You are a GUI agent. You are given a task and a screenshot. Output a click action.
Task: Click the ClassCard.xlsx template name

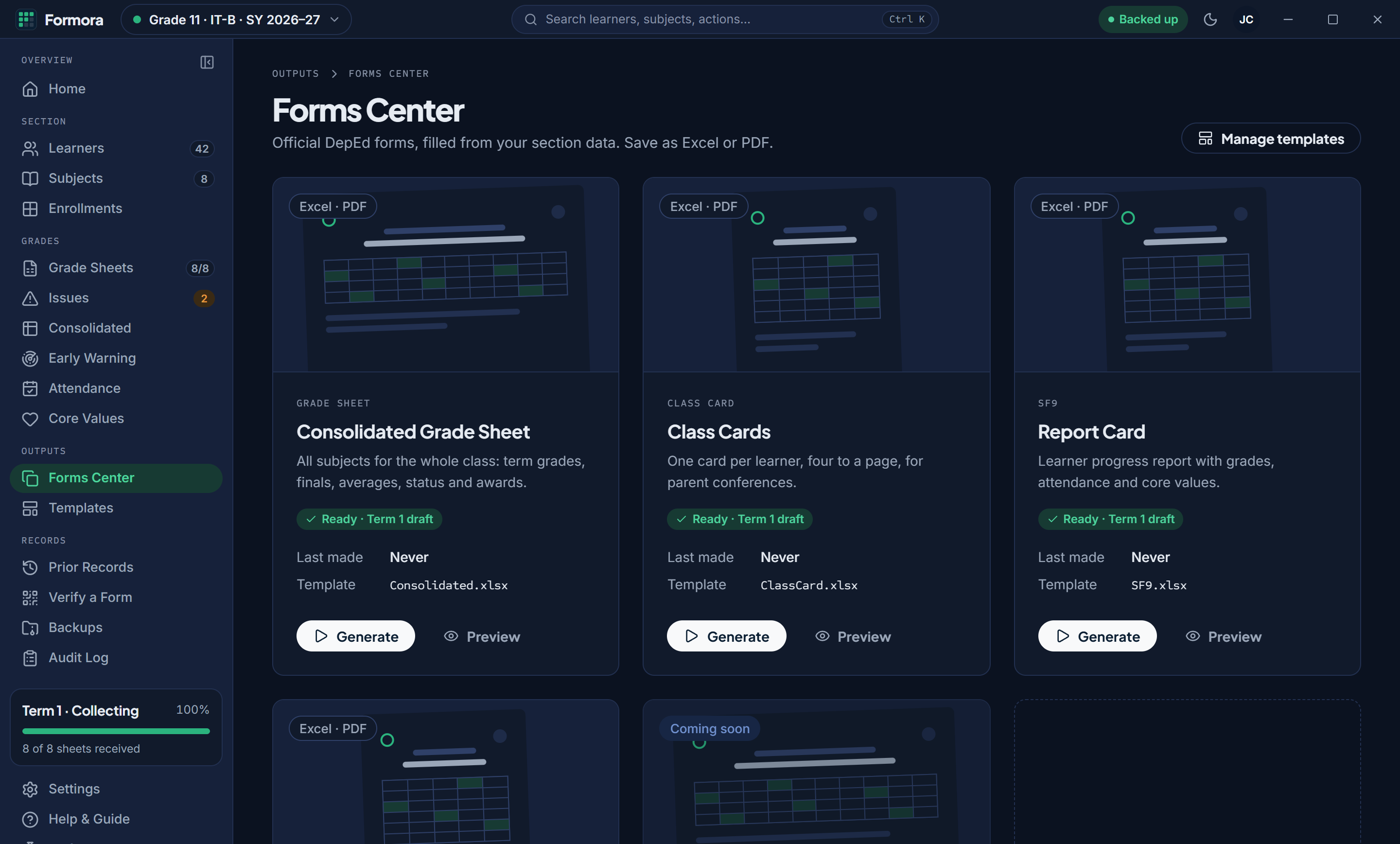[x=808, y=585]
